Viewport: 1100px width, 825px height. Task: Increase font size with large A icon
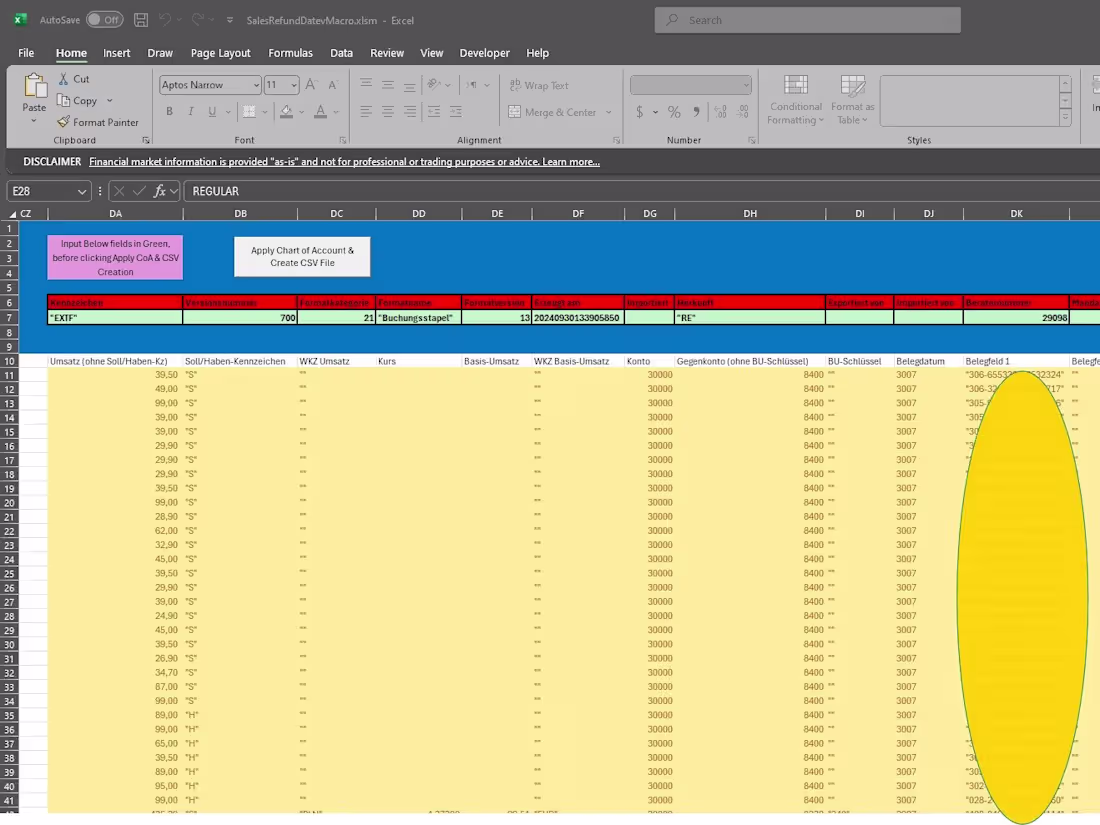pos(311,85)
